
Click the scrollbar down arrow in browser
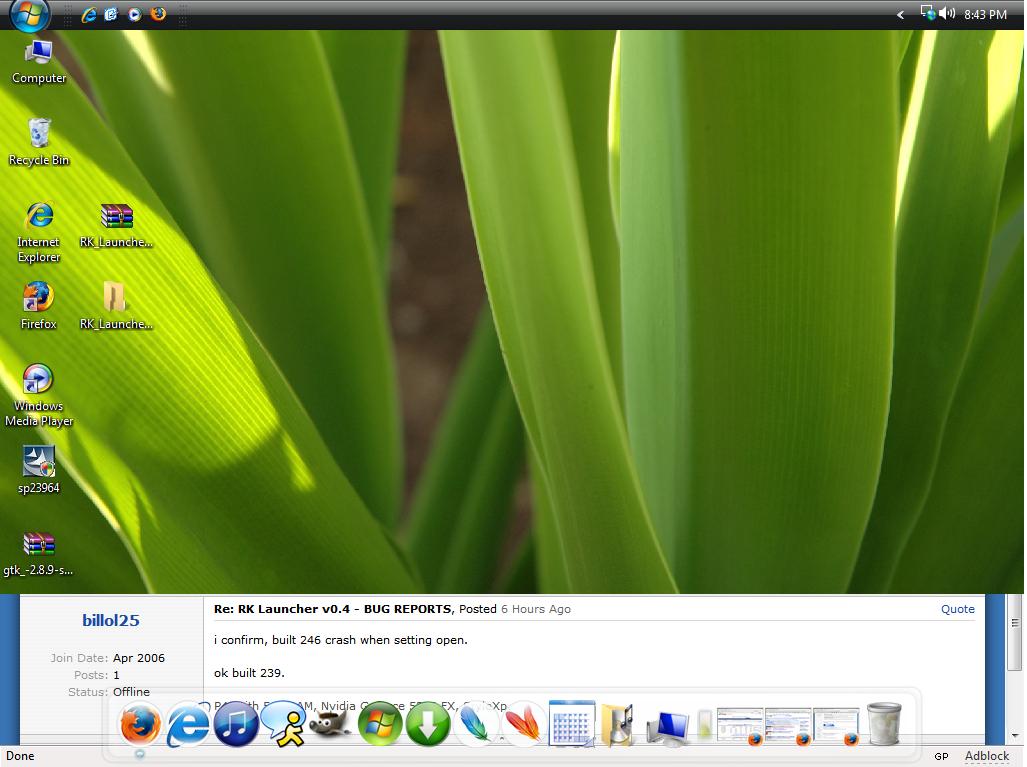point(1015,736)
